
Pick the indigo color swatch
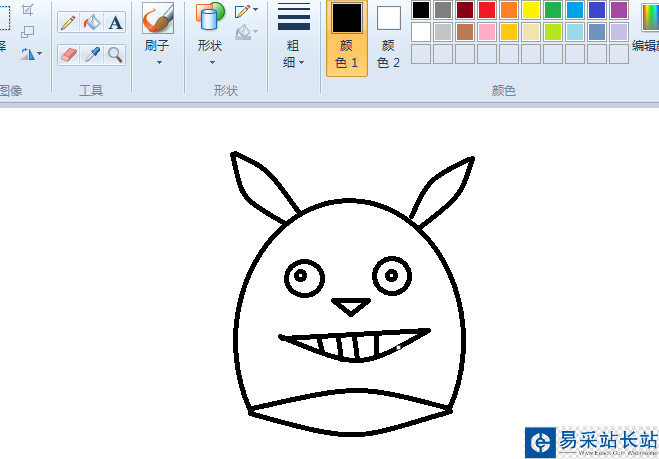pos(597,10)
